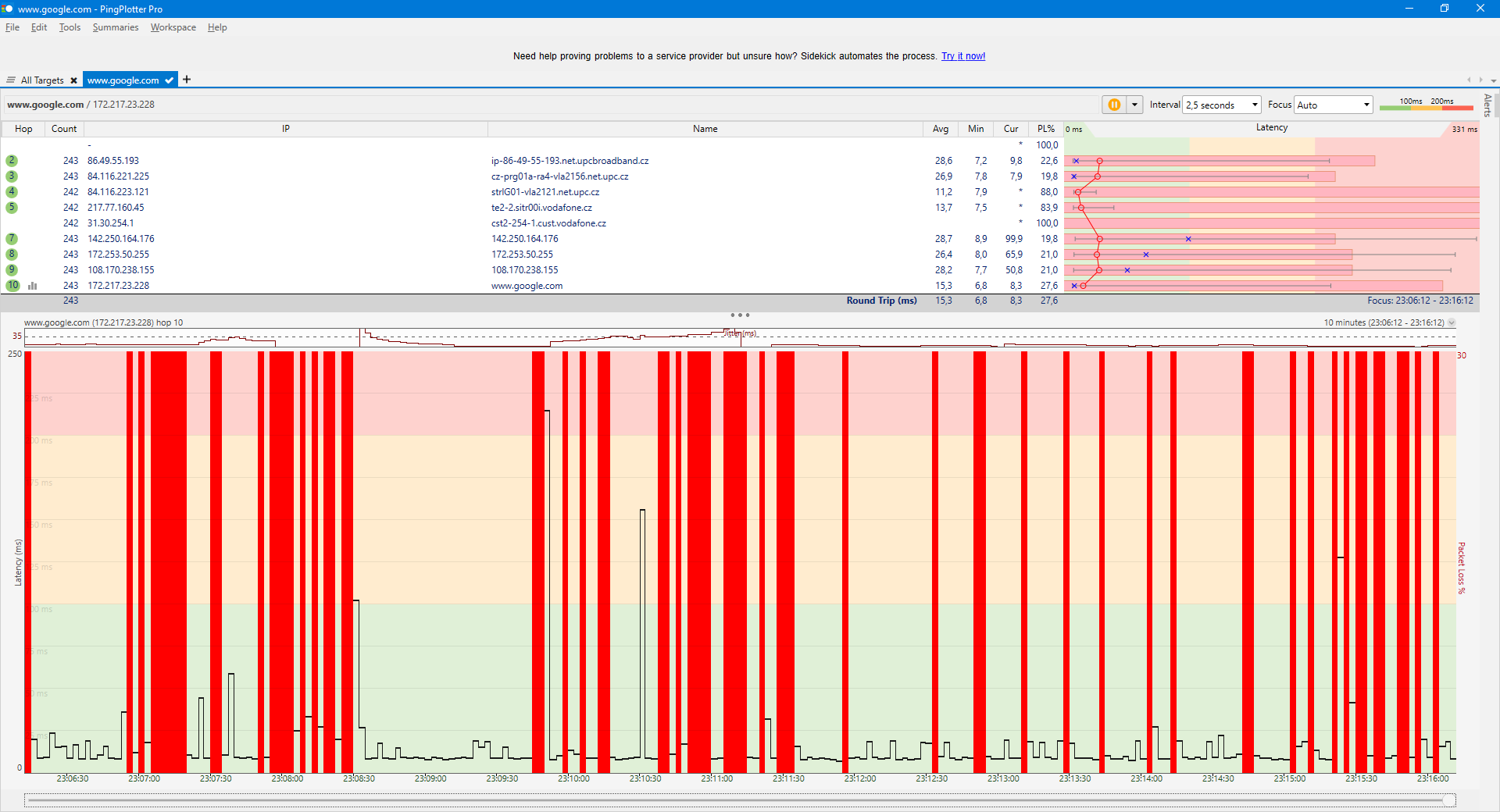Sort by the PL% column header

1046,129
